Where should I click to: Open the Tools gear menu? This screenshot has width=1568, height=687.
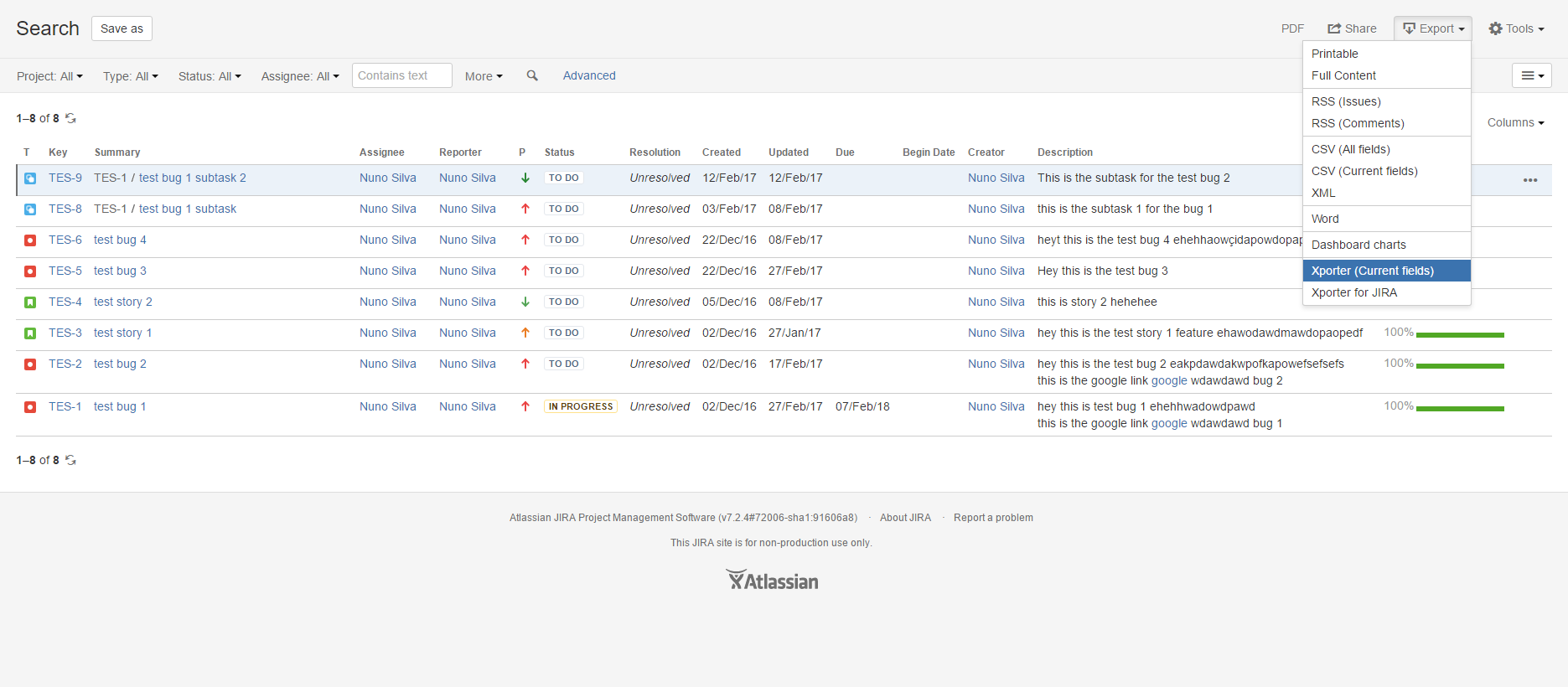1515,28
